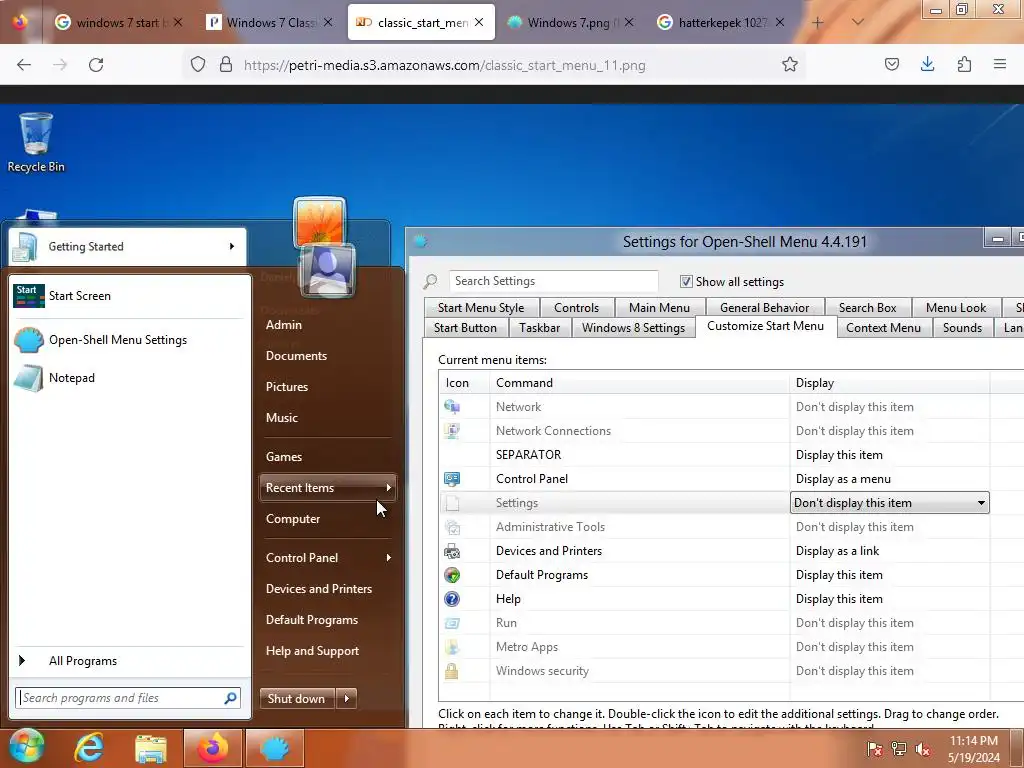Image resolution: width=1024 pixels, height=768 pixels.
Task: Open the Shut down options arrow
Action: (347, 699)
